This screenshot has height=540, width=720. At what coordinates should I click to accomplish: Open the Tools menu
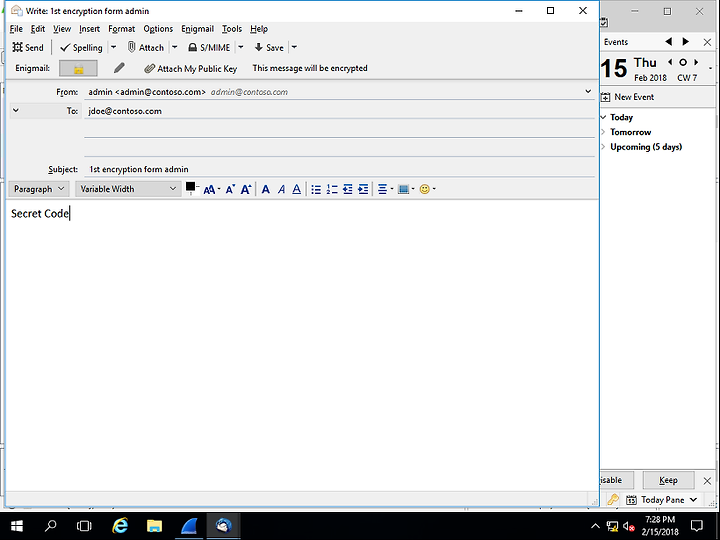click(232, 29)
